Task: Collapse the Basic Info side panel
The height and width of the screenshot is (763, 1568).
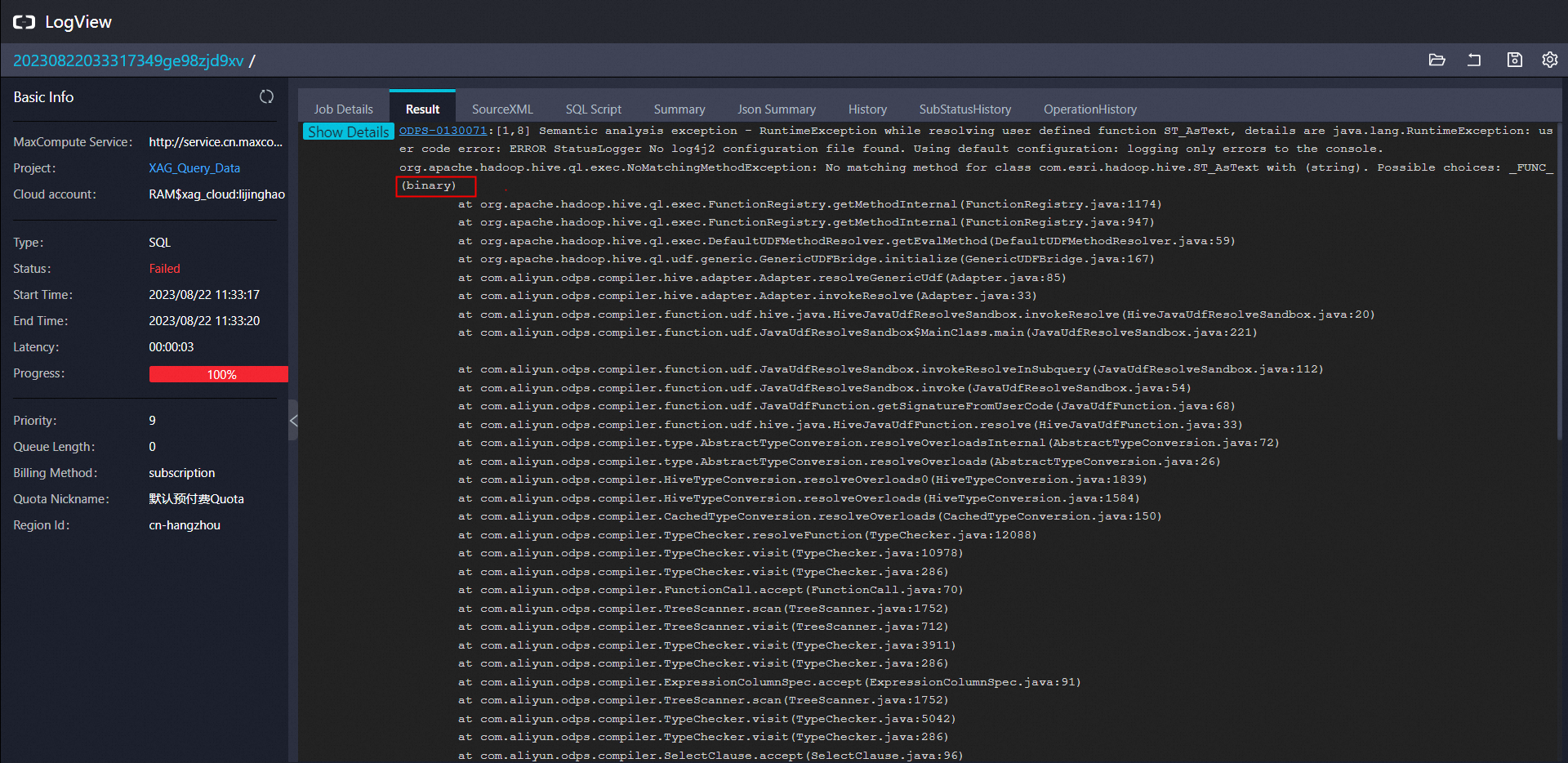Action: coord(293,421)
